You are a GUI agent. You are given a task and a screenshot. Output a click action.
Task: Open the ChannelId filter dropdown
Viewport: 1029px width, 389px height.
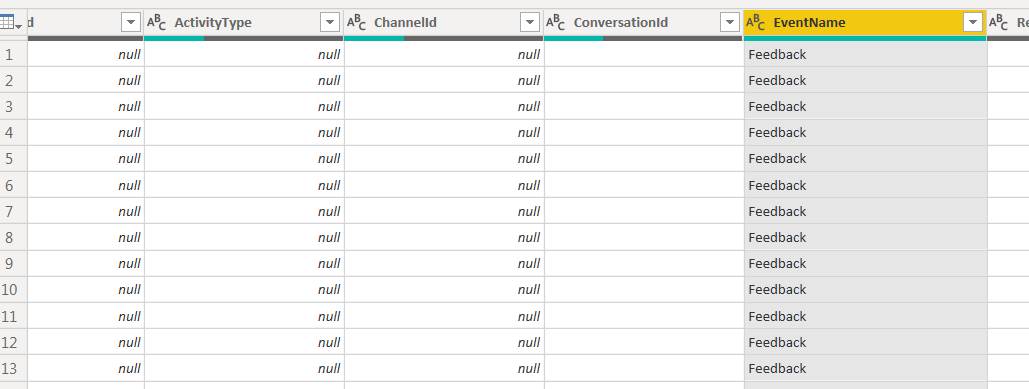pos(530,23)
